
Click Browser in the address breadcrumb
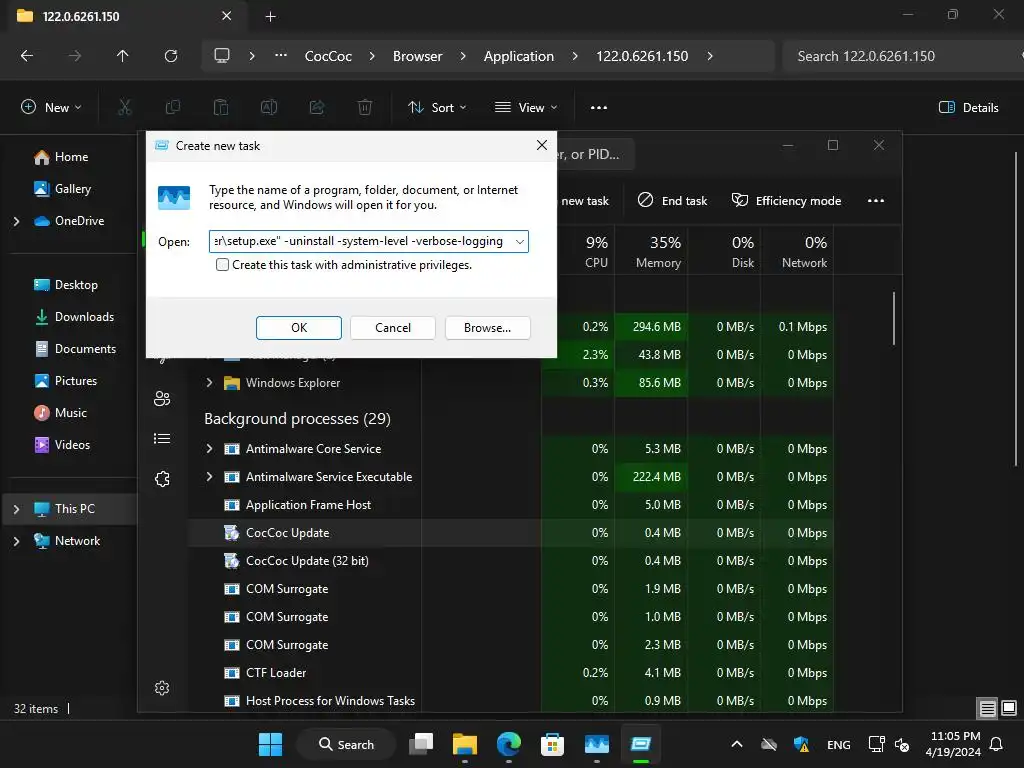[417, 56]
